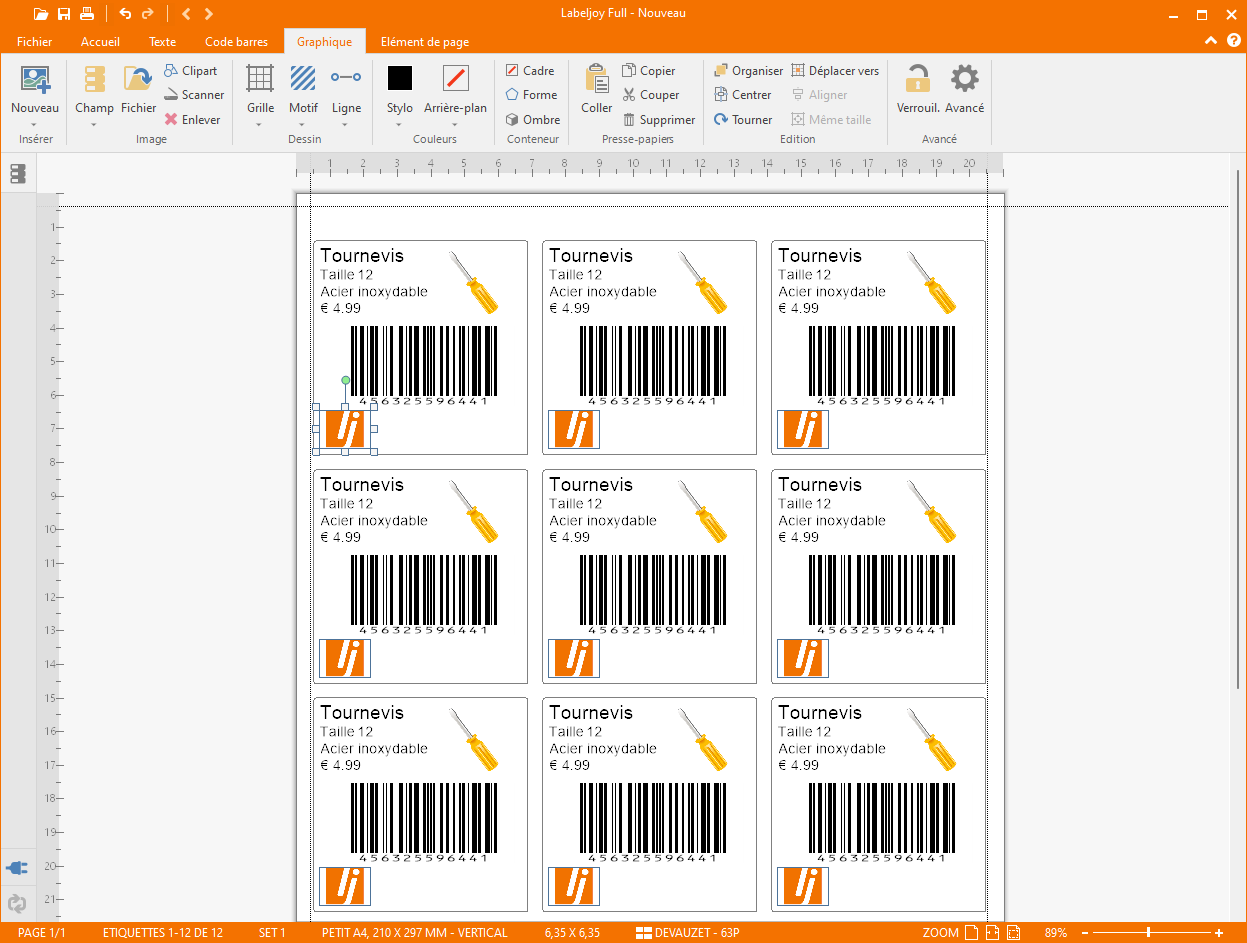1247x943 pixels.
Task: Apply Ombre shadow to the element
Action: tap(532, 119)
